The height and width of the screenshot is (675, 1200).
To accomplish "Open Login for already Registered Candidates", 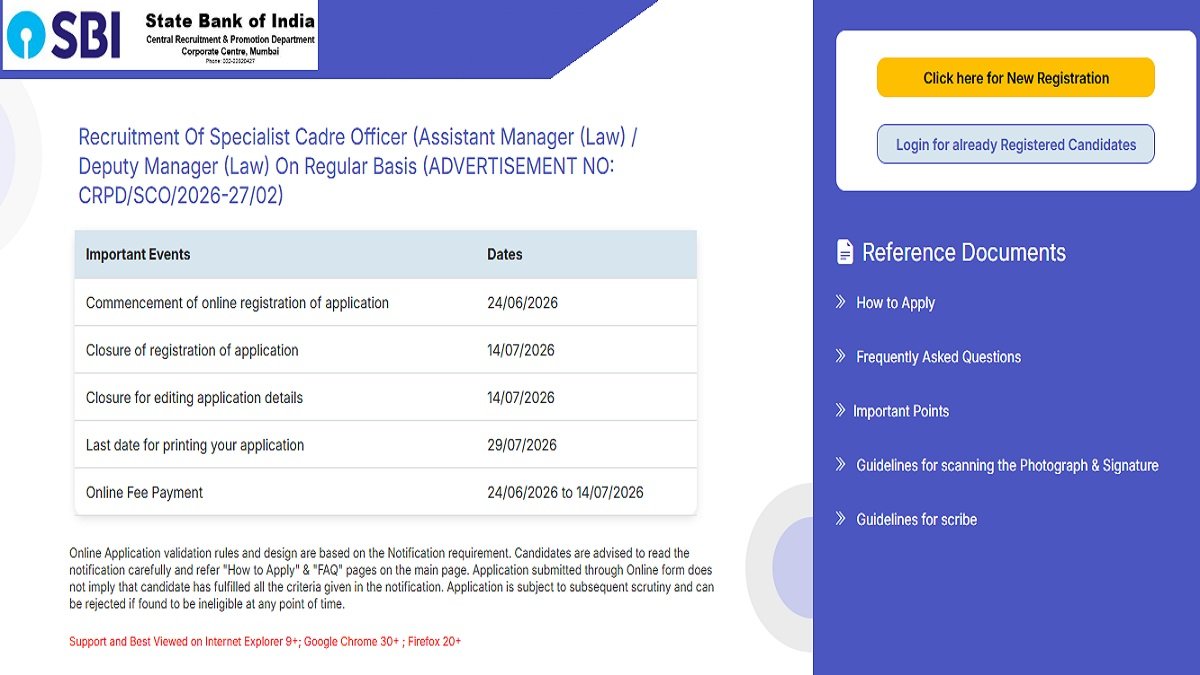I will coord(1016,144).
